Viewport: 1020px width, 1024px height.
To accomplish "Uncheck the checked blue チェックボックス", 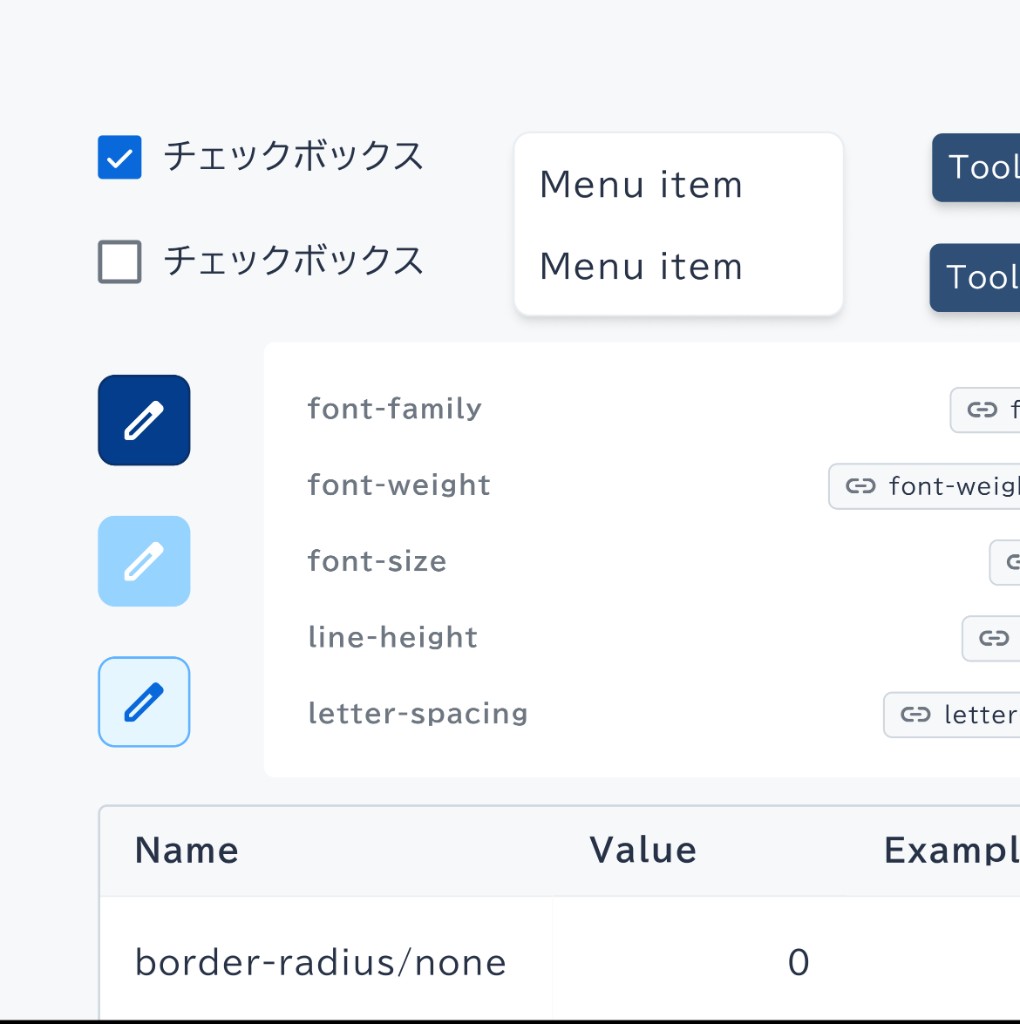I will pos(120,157).
